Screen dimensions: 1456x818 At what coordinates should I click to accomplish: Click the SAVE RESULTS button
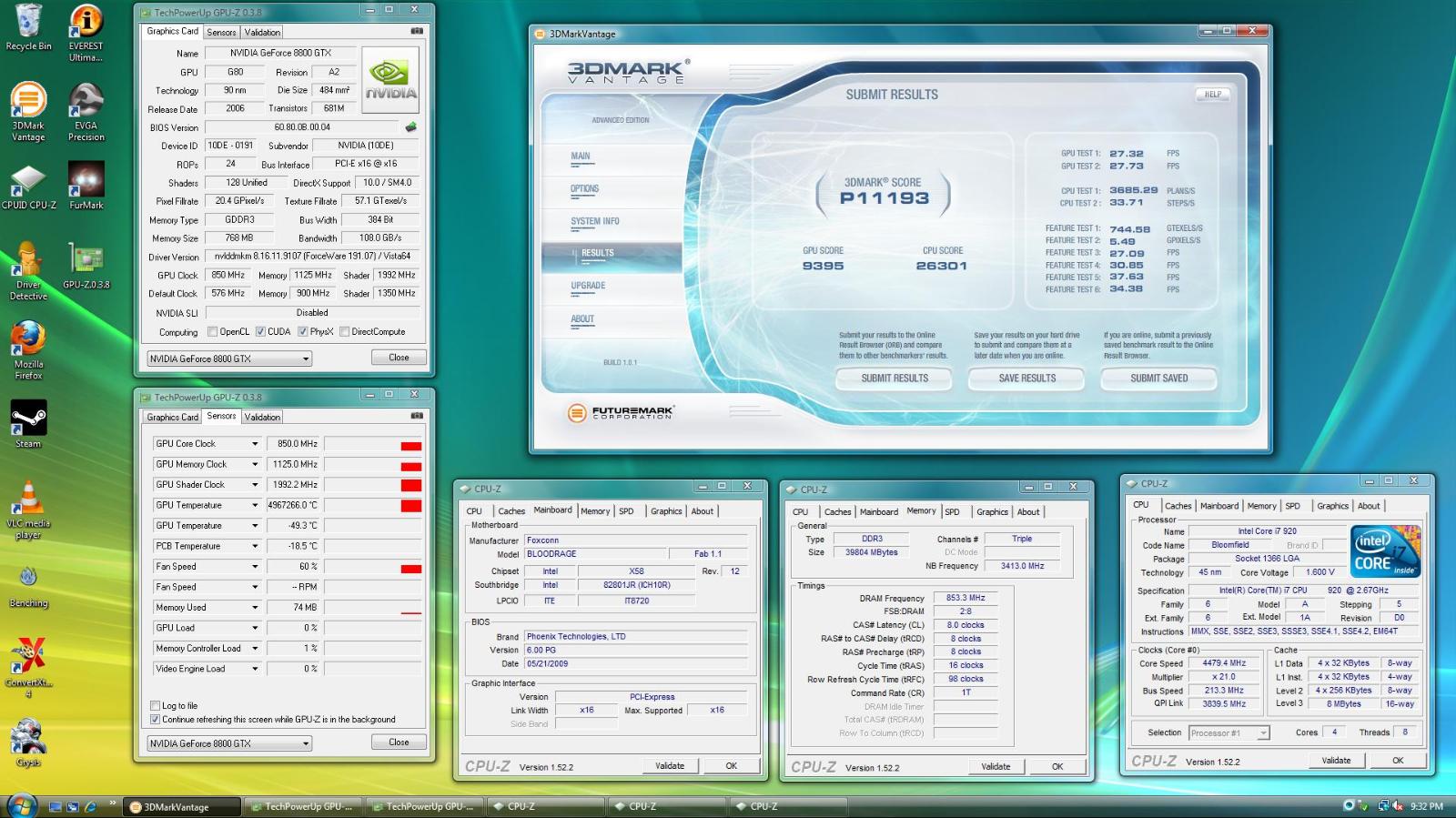pos(1027,379)
